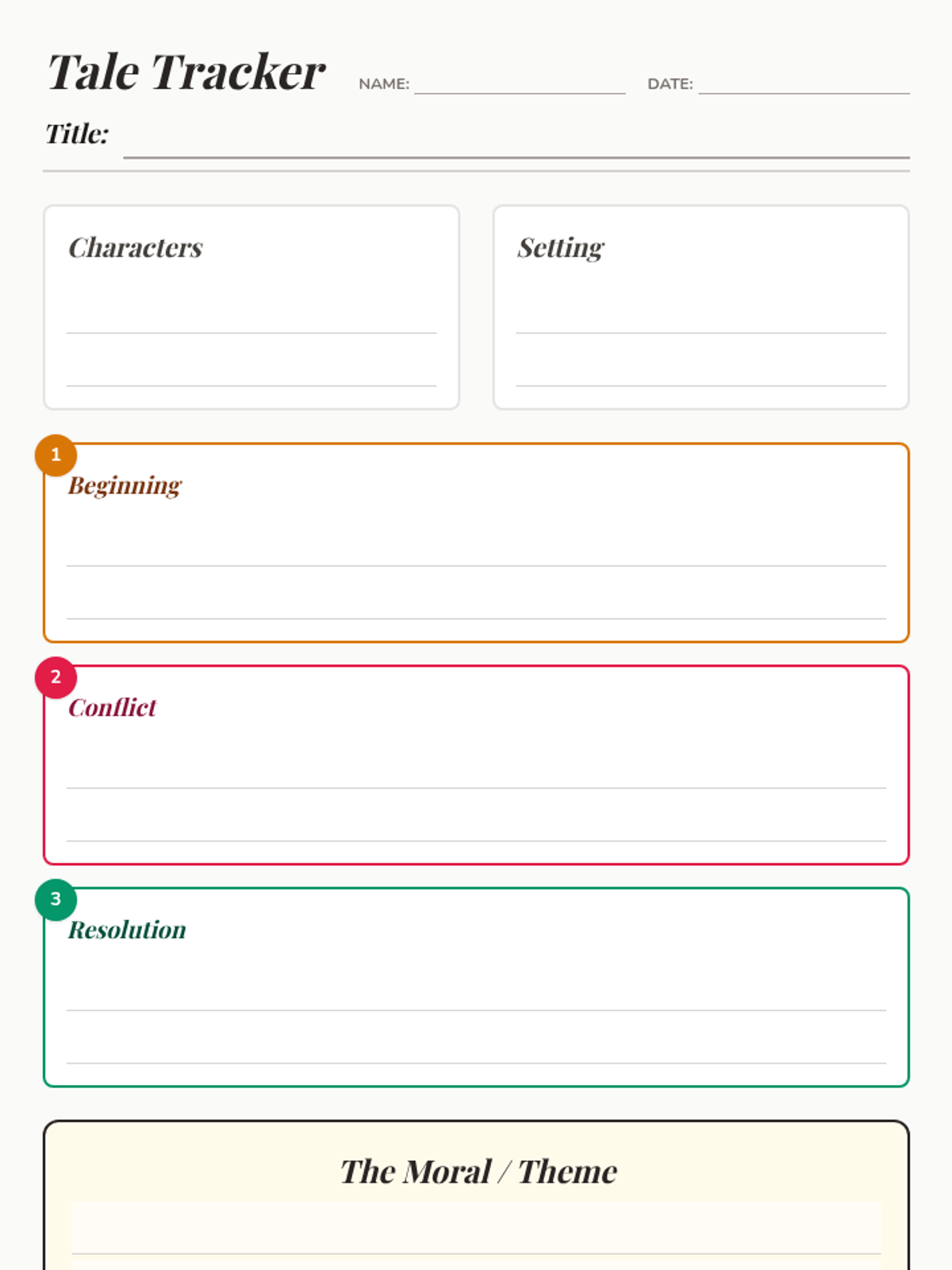Click the Resolution section label
The image size is (952, 1270).
click(127, 929)
